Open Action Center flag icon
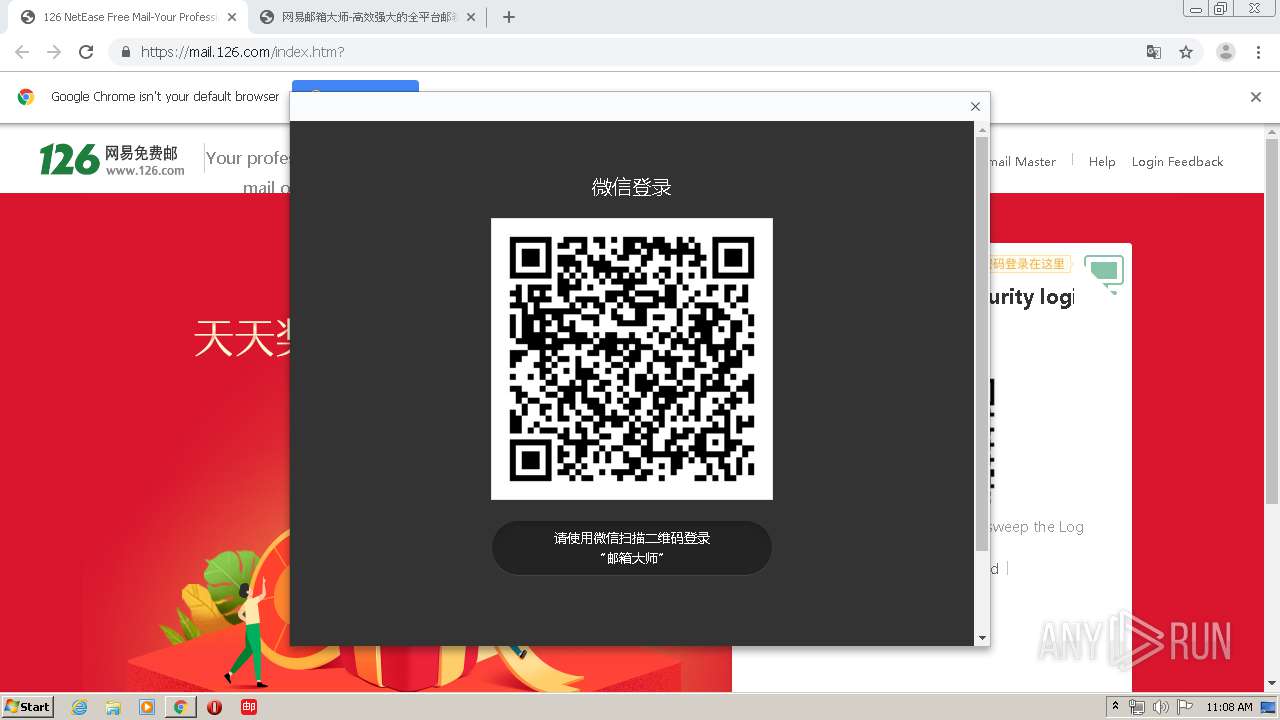This screenshot has height=720, width=1280. pos(1185,707)
